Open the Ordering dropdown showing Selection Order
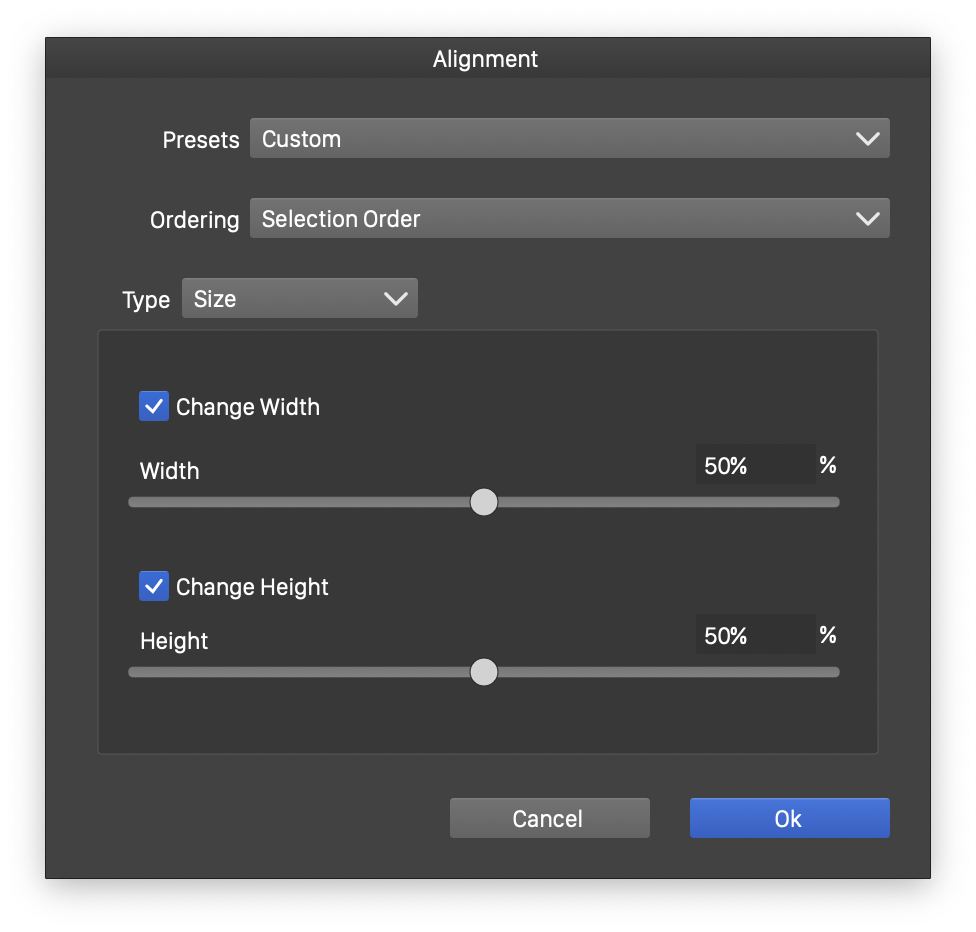 click(569, 219)
